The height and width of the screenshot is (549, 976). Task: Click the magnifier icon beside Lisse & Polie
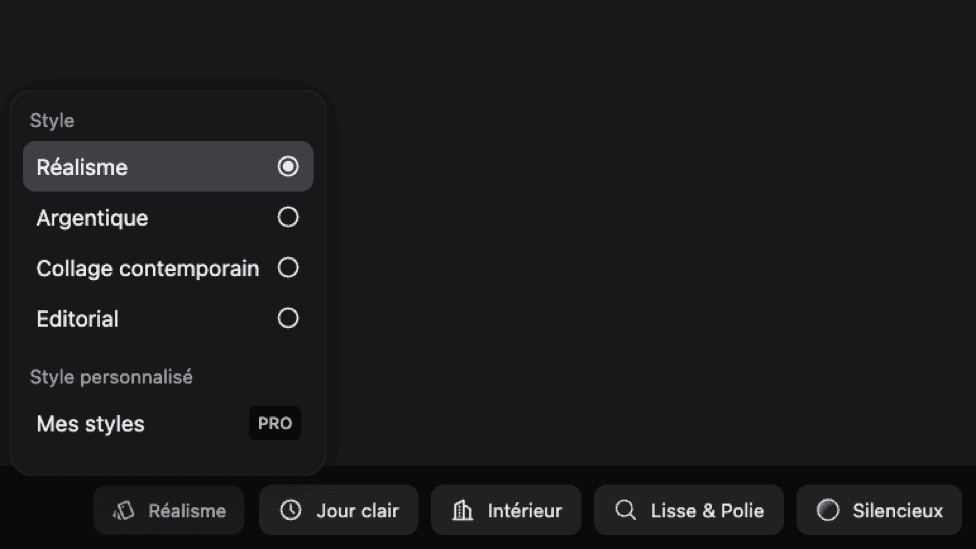click(626, 510)
